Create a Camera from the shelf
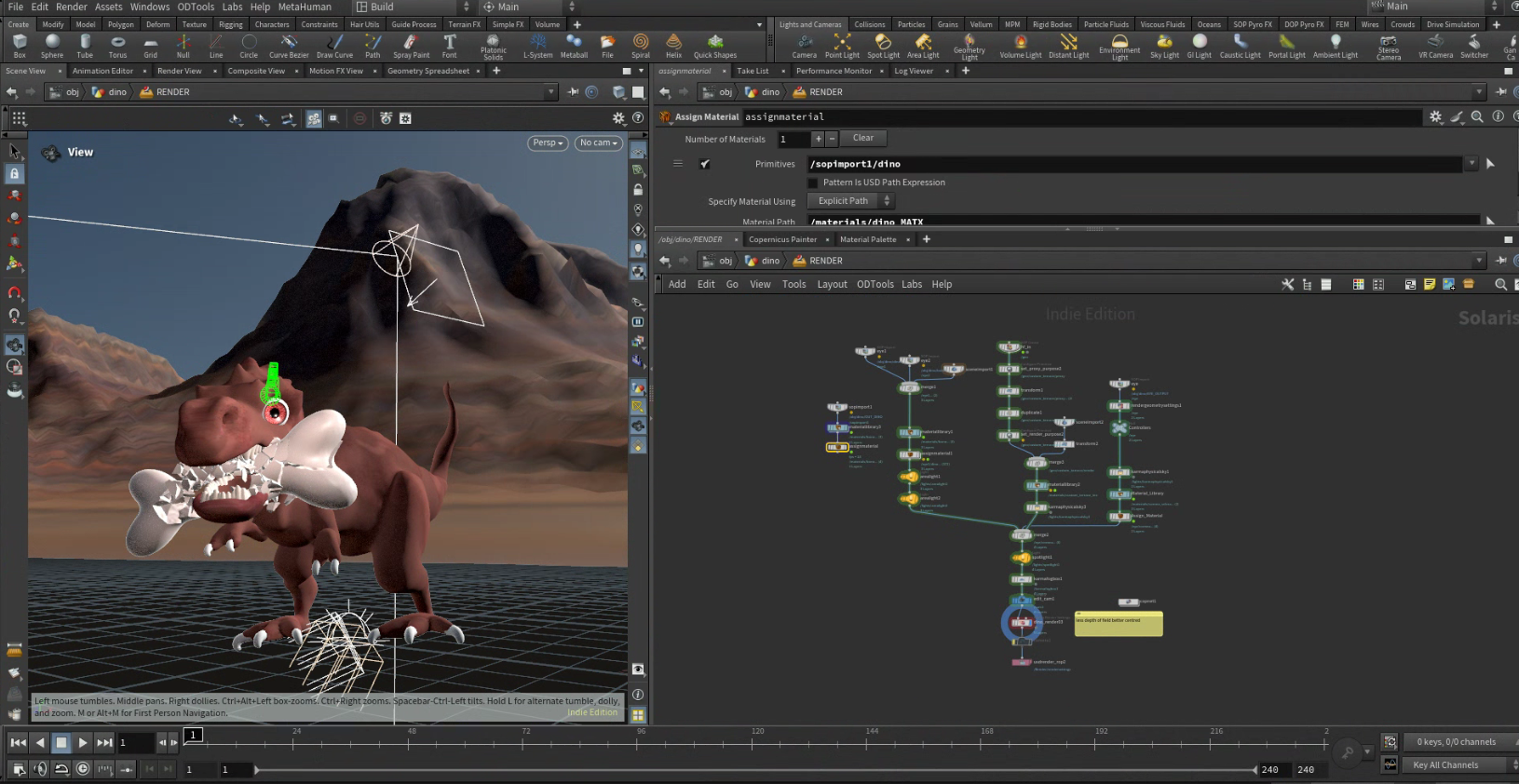This screenshot has width=1519, height=784. 804,46
